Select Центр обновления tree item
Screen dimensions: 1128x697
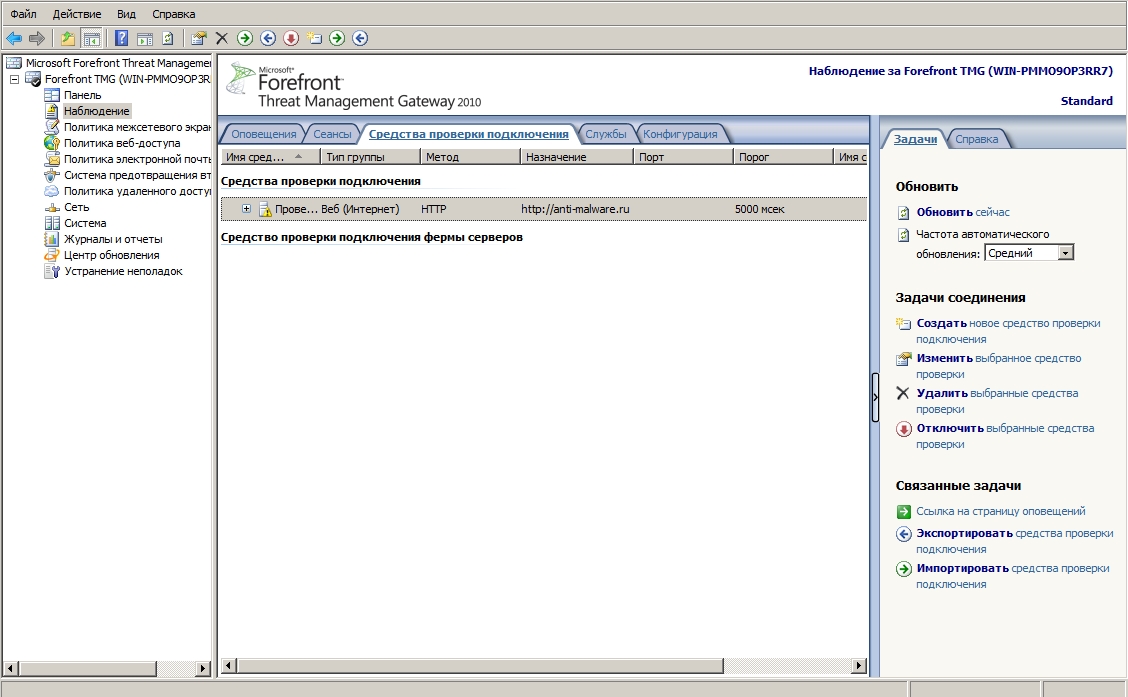pyautogui.click(x=112, y=255)
